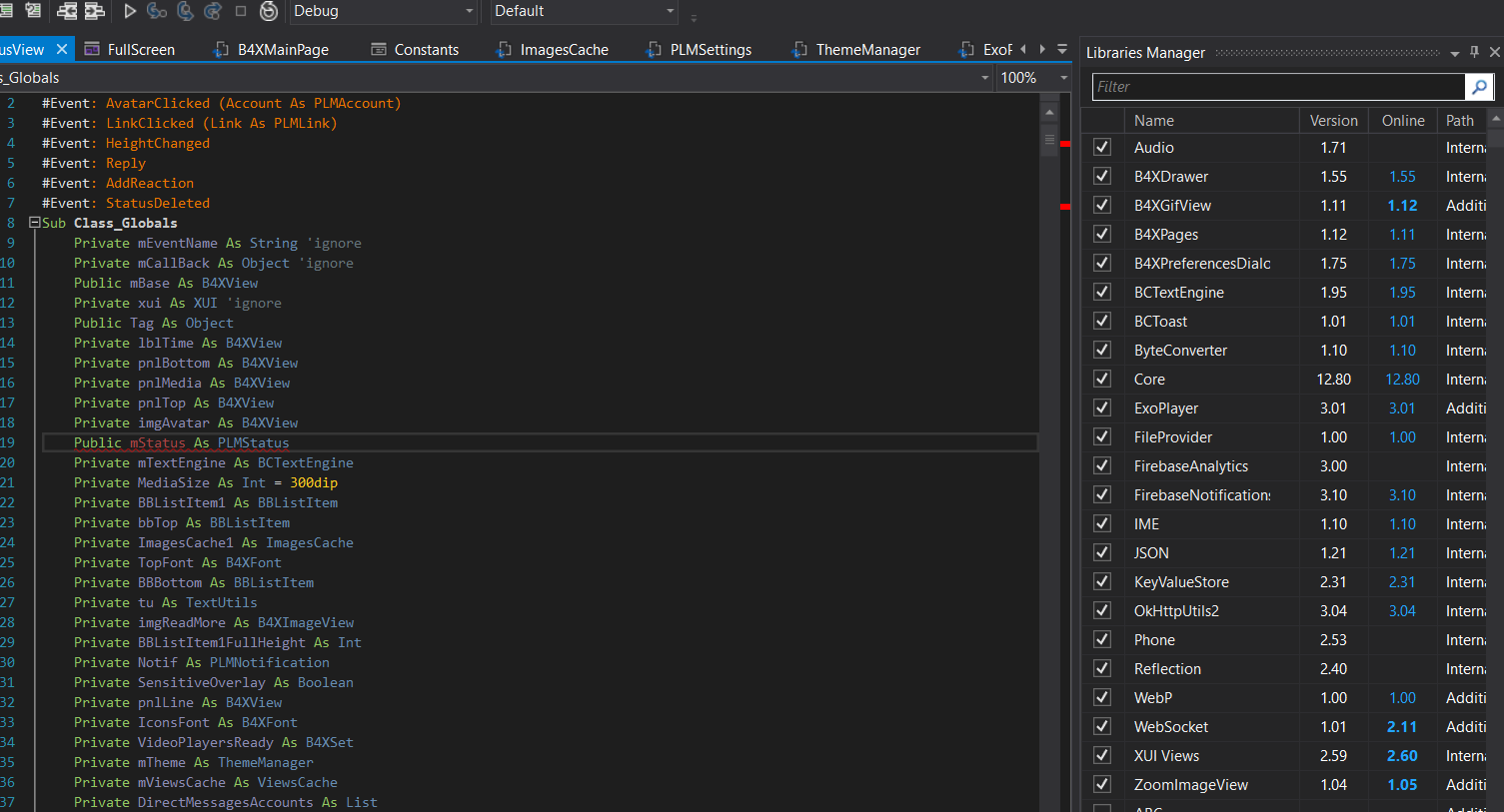
Task: Click the Filter text field in Libraries Manager
Action: click(1277, 87)
